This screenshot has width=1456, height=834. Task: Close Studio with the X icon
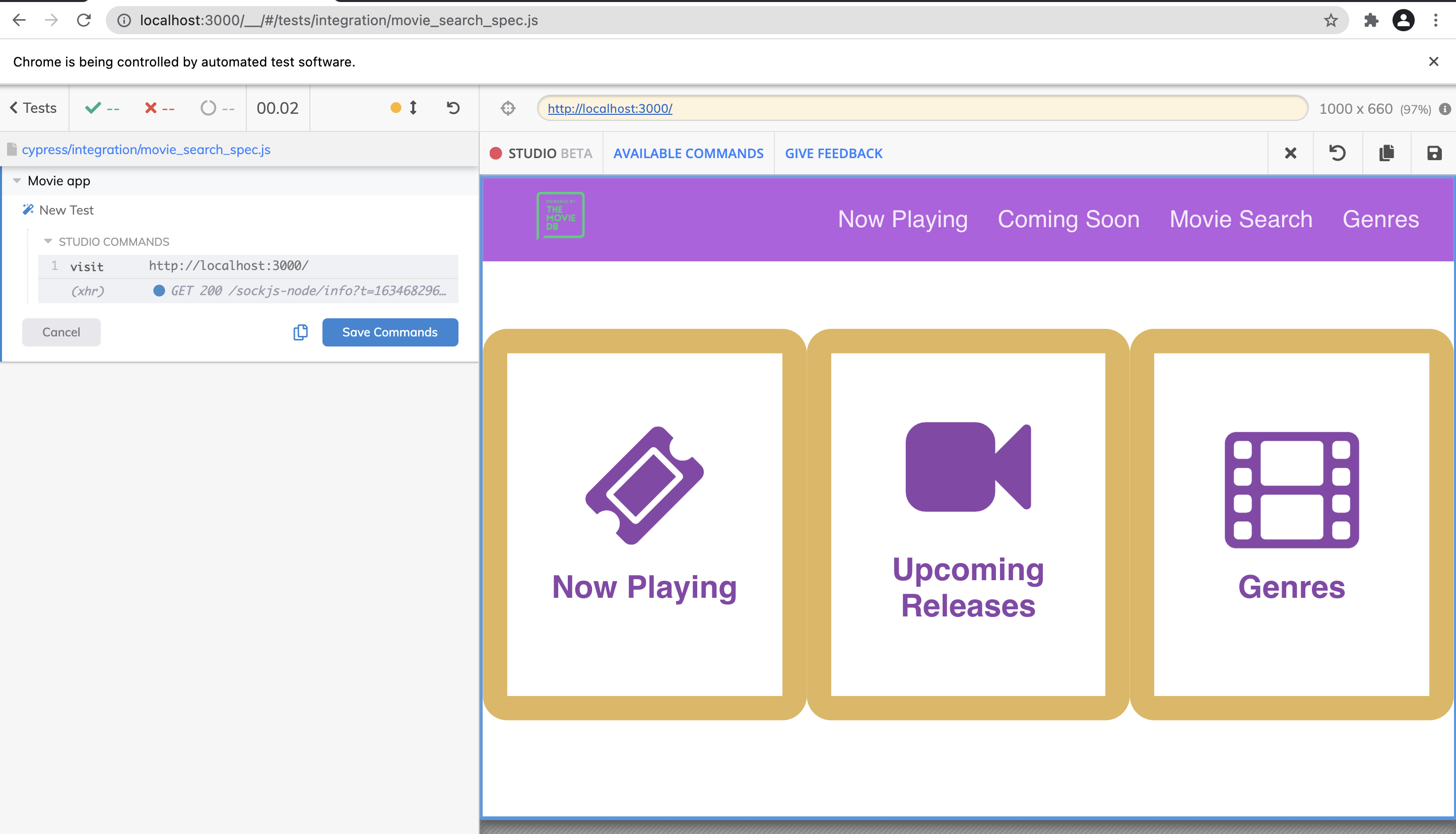(x=1290, y=153)
